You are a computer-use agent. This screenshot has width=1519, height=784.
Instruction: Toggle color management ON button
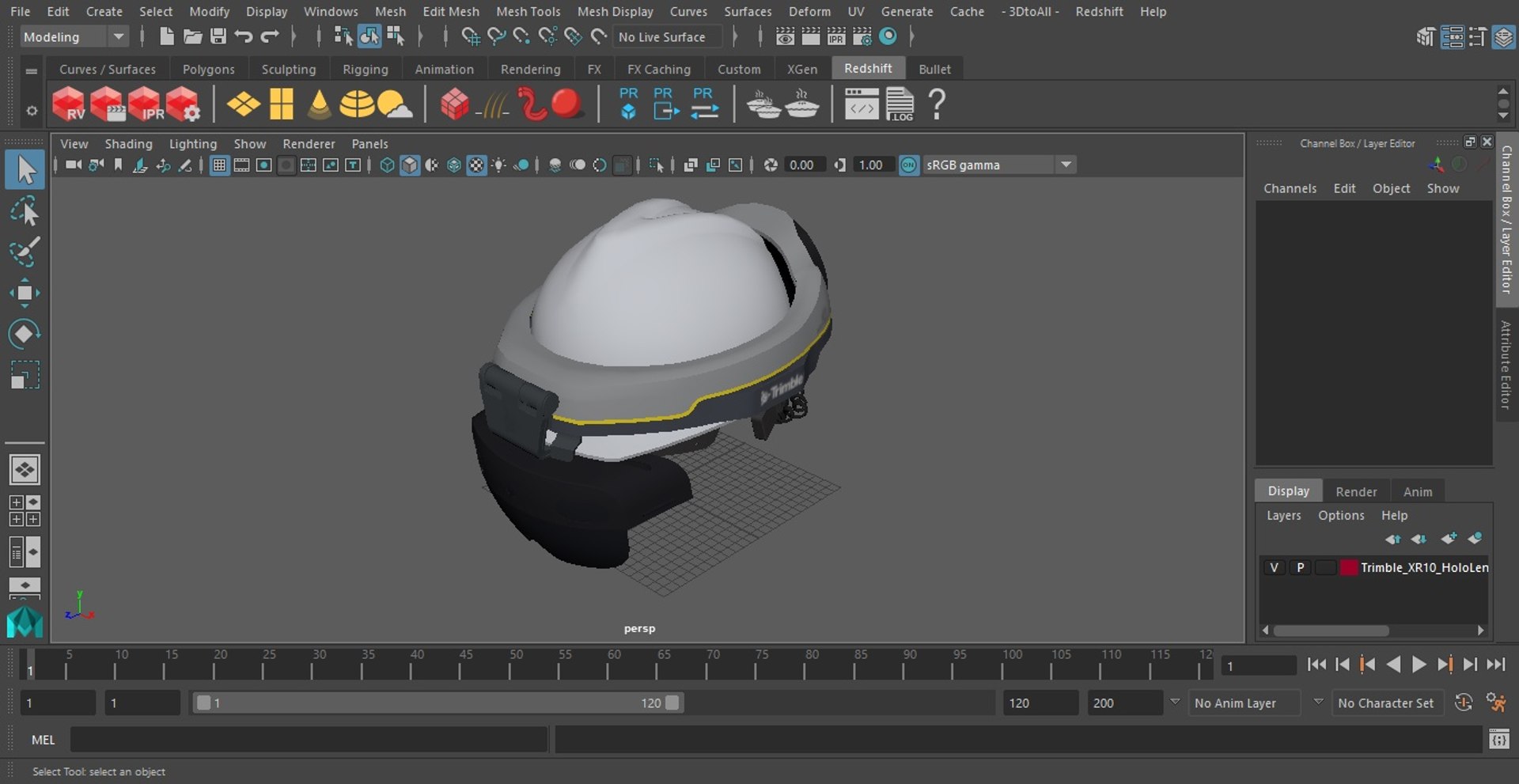(x=909, y=165)
